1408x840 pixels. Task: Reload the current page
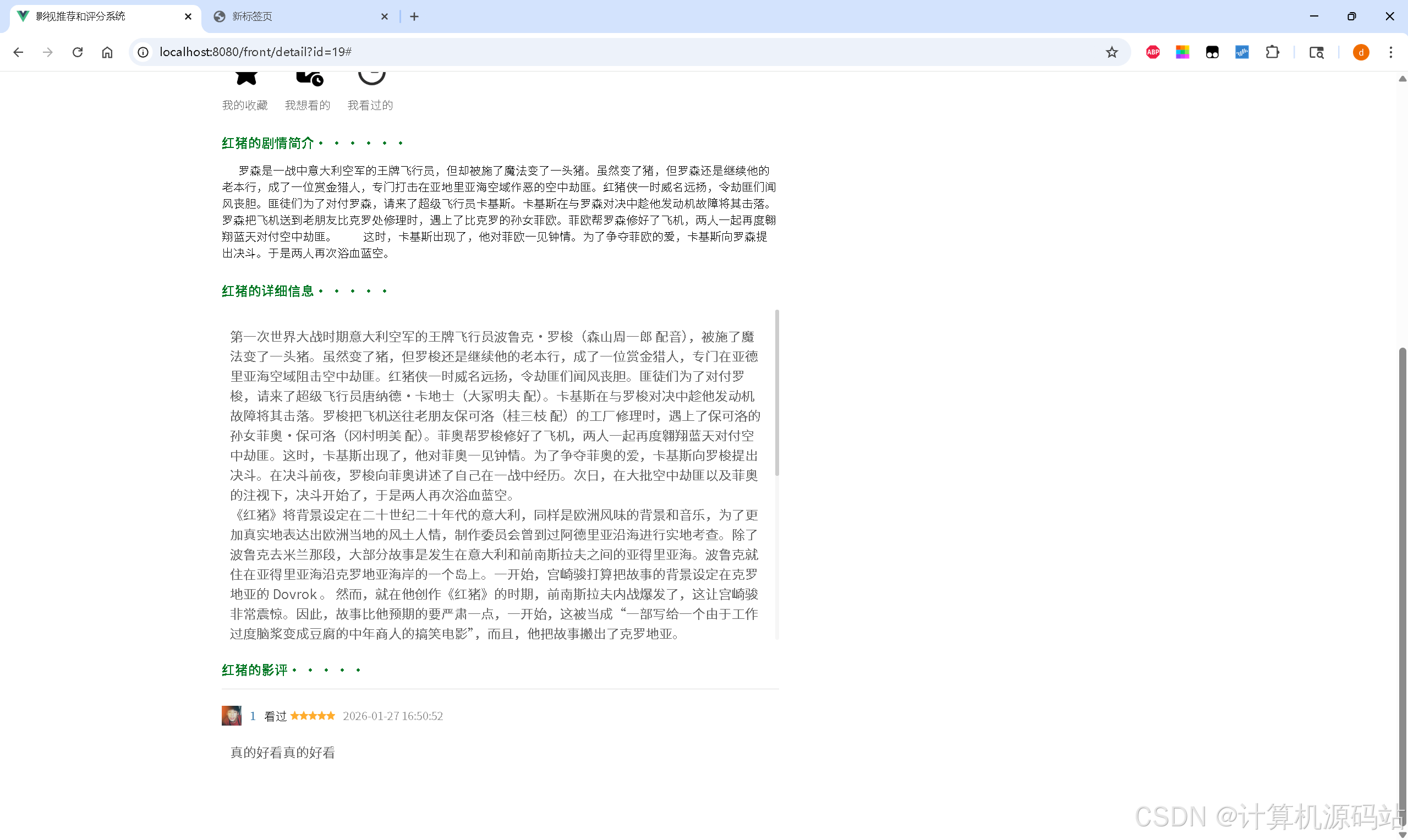coord(78,52)
